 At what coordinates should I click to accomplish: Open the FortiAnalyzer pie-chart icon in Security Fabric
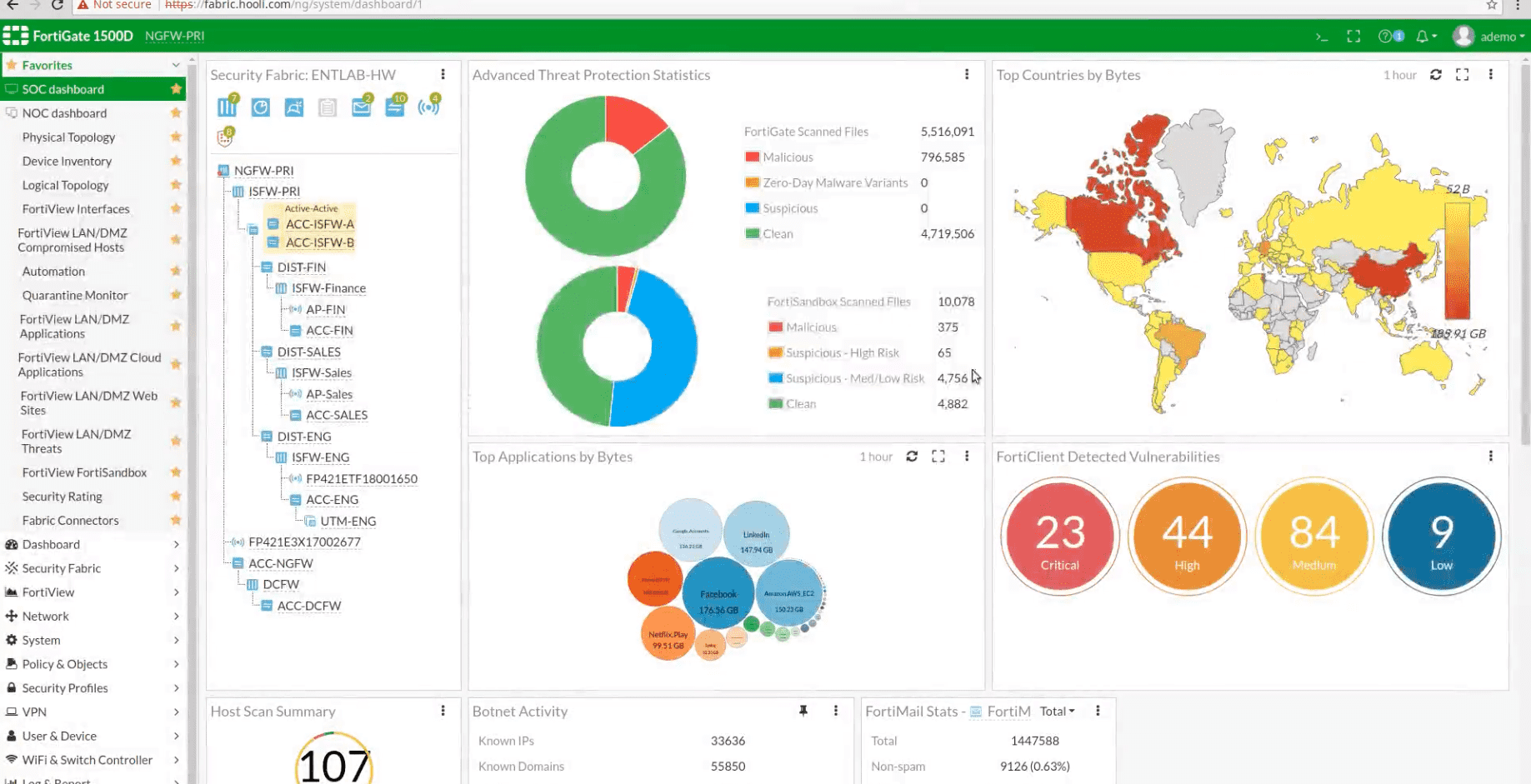(261, 107)
